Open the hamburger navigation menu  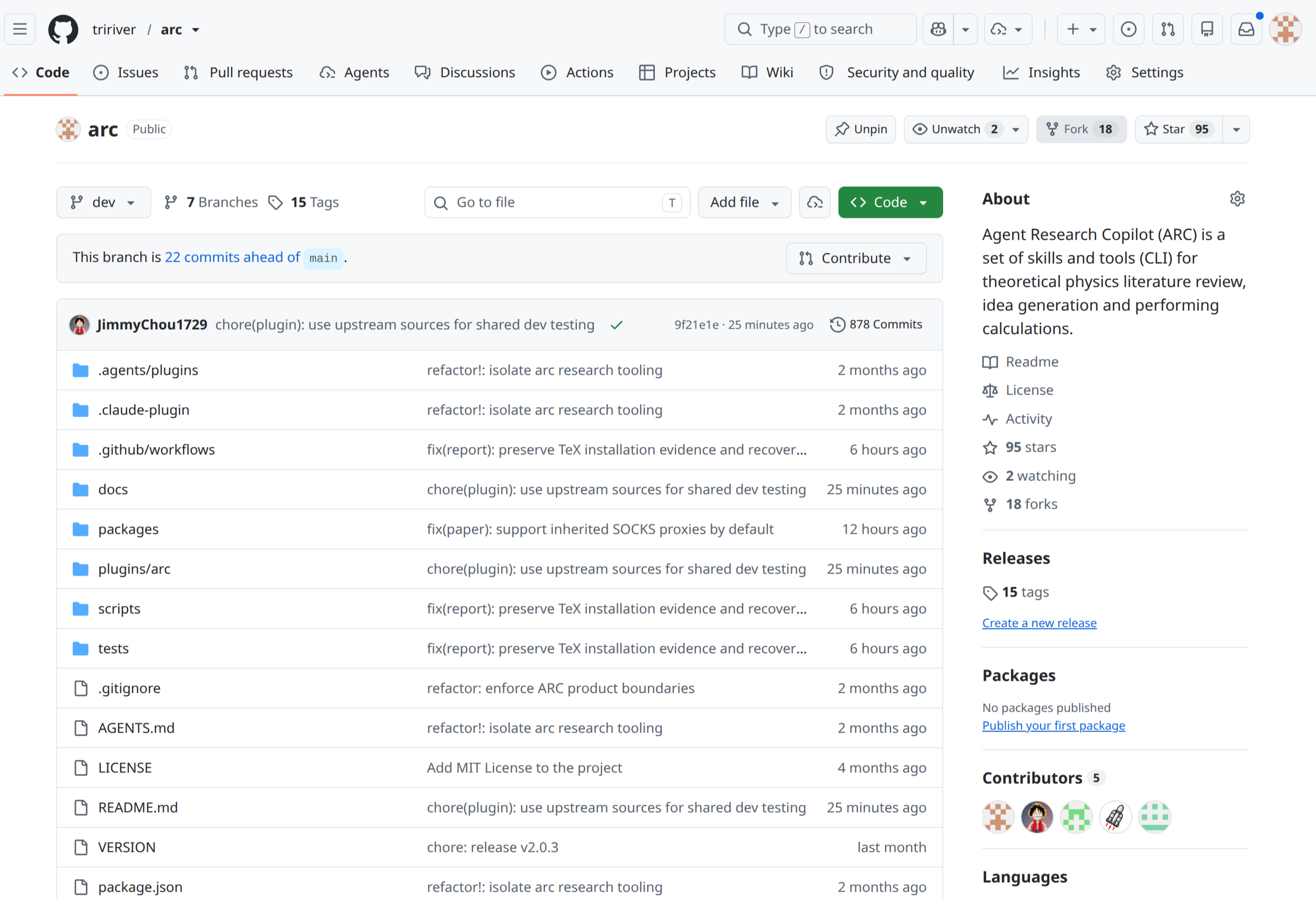pos(20,29)
